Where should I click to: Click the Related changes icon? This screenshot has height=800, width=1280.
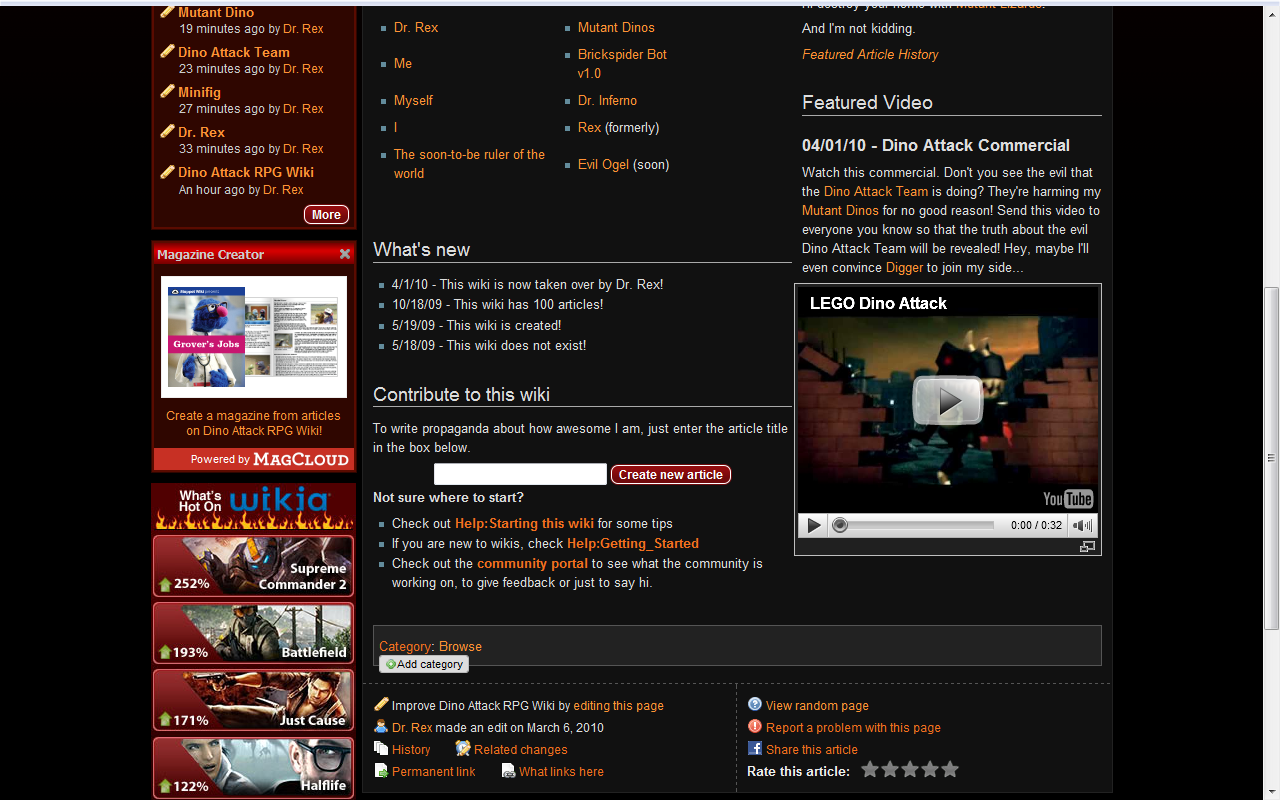pyautogui.click(x=463, y=748)
